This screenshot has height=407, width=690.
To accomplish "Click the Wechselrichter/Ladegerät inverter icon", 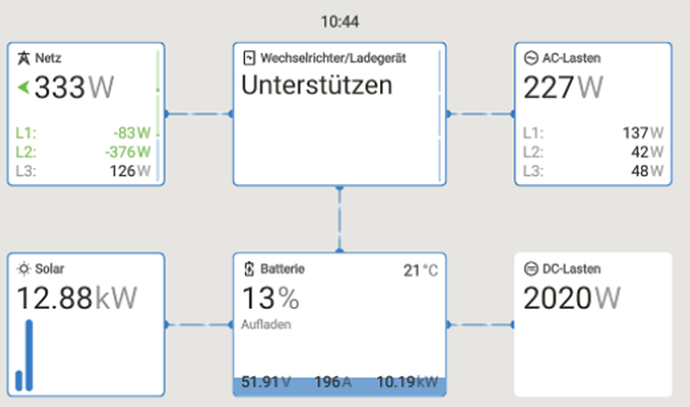I will pos(249,58).
